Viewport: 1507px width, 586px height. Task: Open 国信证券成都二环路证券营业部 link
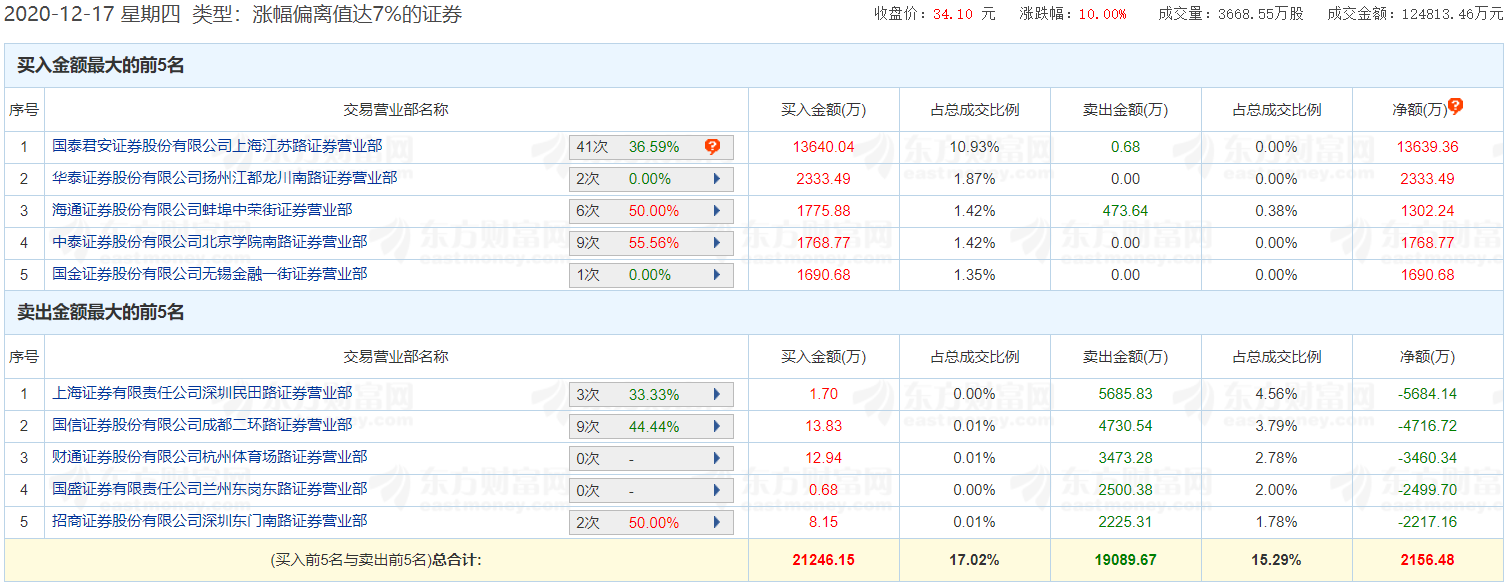202,425
